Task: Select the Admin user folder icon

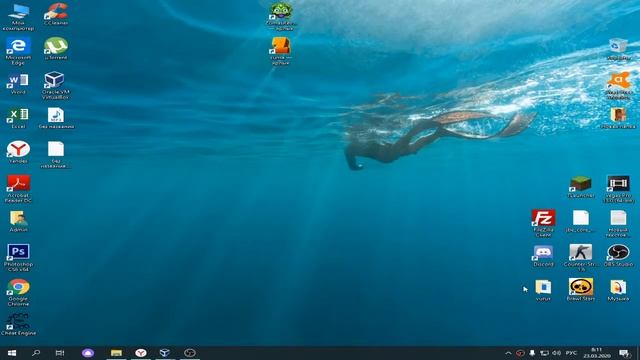Action: tap(18, 221)
